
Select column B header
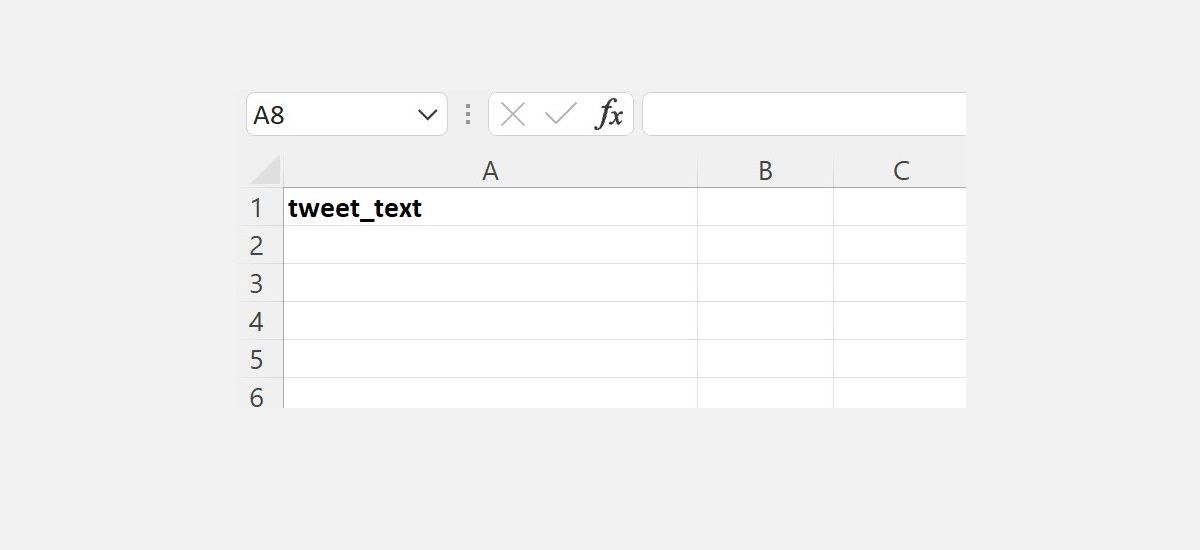[765, 171]
